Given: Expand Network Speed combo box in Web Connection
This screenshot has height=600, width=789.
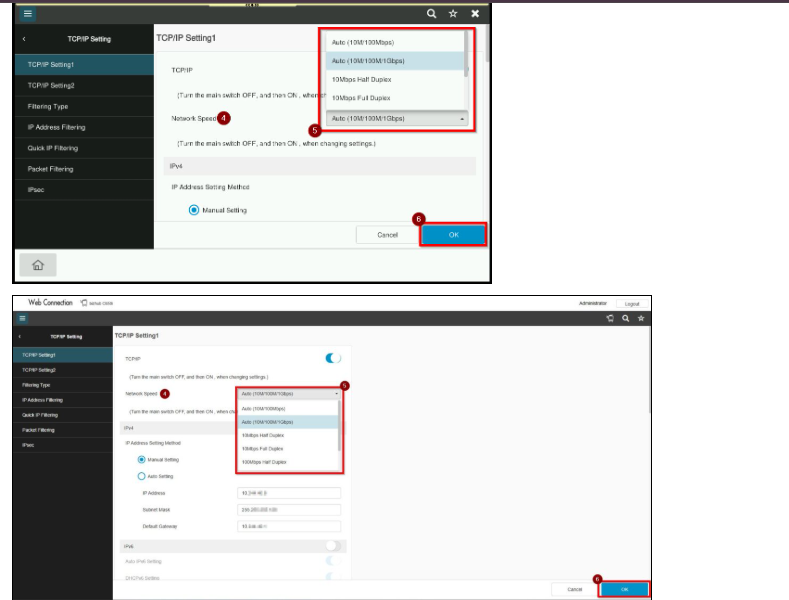Looking at the screenshot, I should [x=289, y=394].
